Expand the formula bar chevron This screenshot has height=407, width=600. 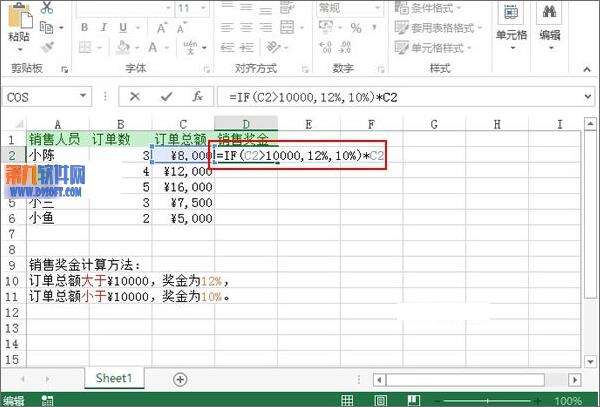point(588,97)
